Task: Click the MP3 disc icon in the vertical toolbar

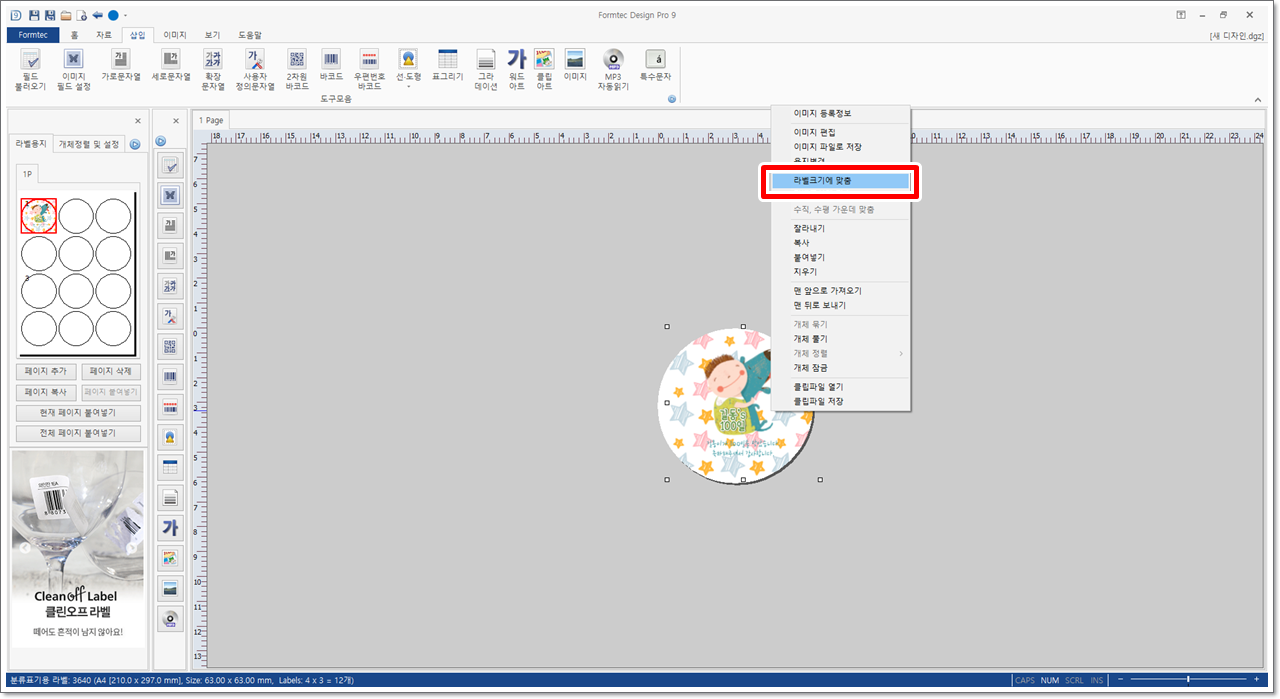Action: pos(170,618)
